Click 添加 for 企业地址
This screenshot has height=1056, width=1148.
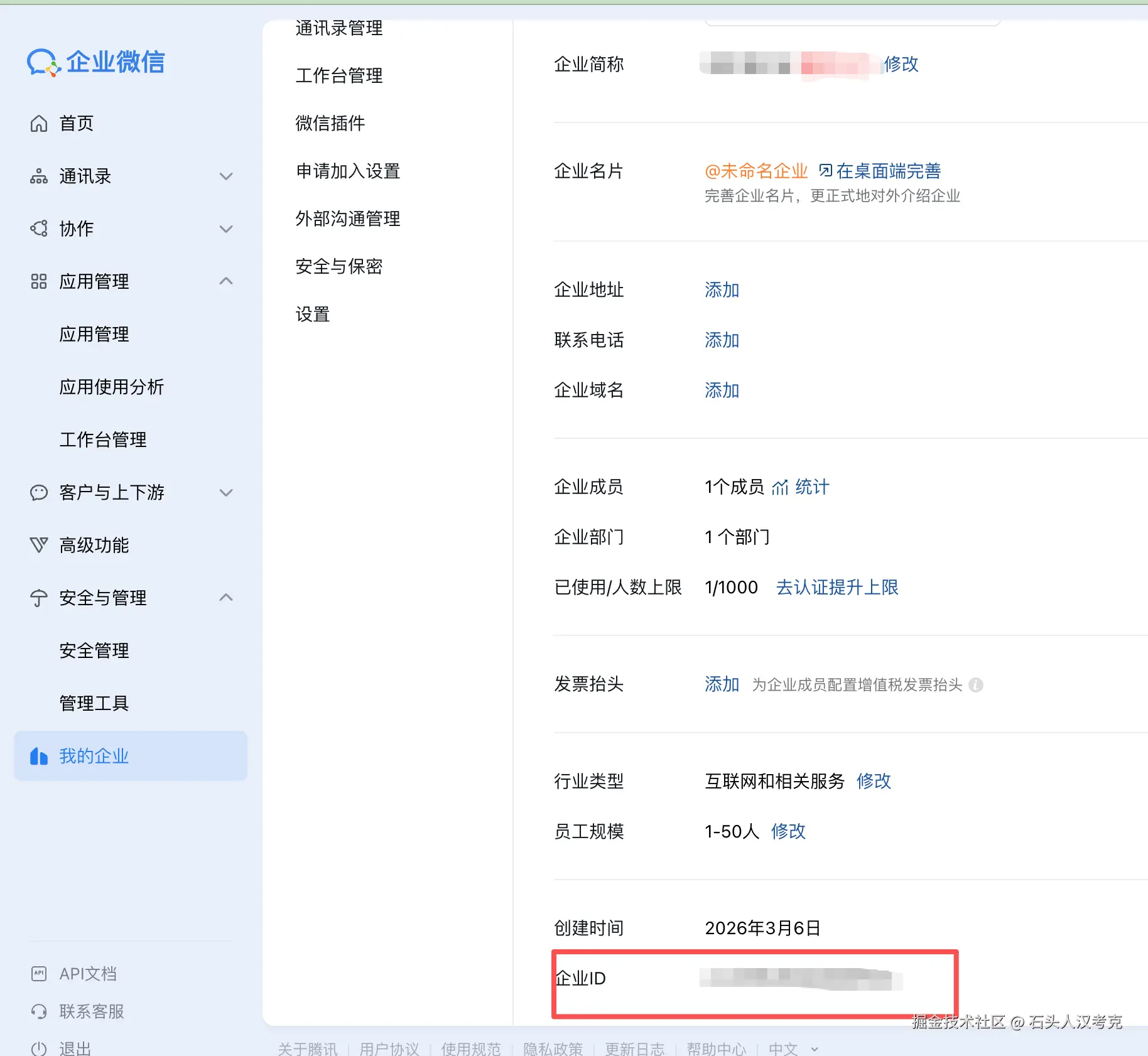(722, 290)
